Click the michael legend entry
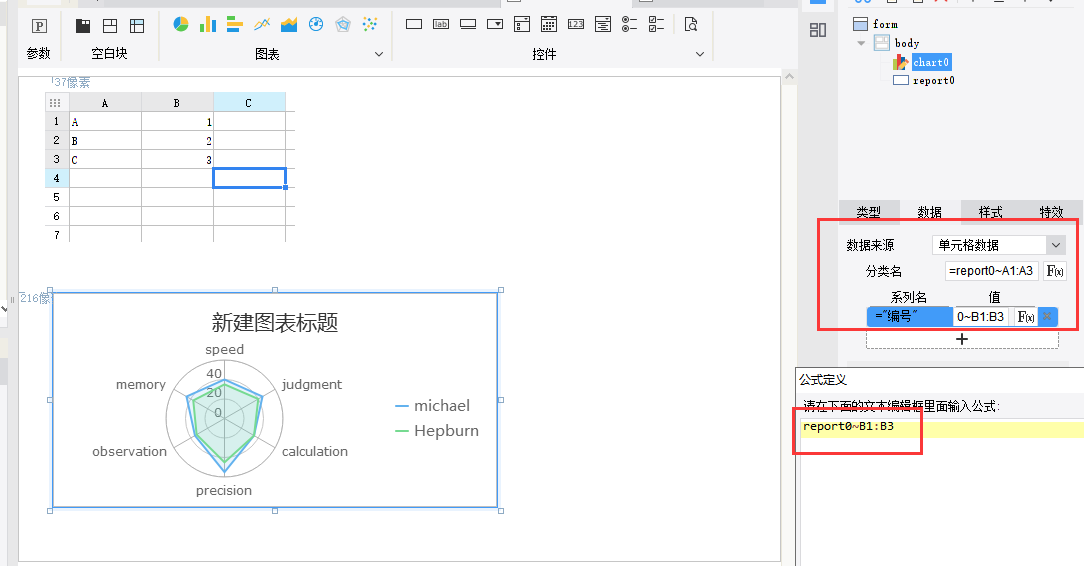Viewport: 1084px width, 566px height. click(432, 406)
